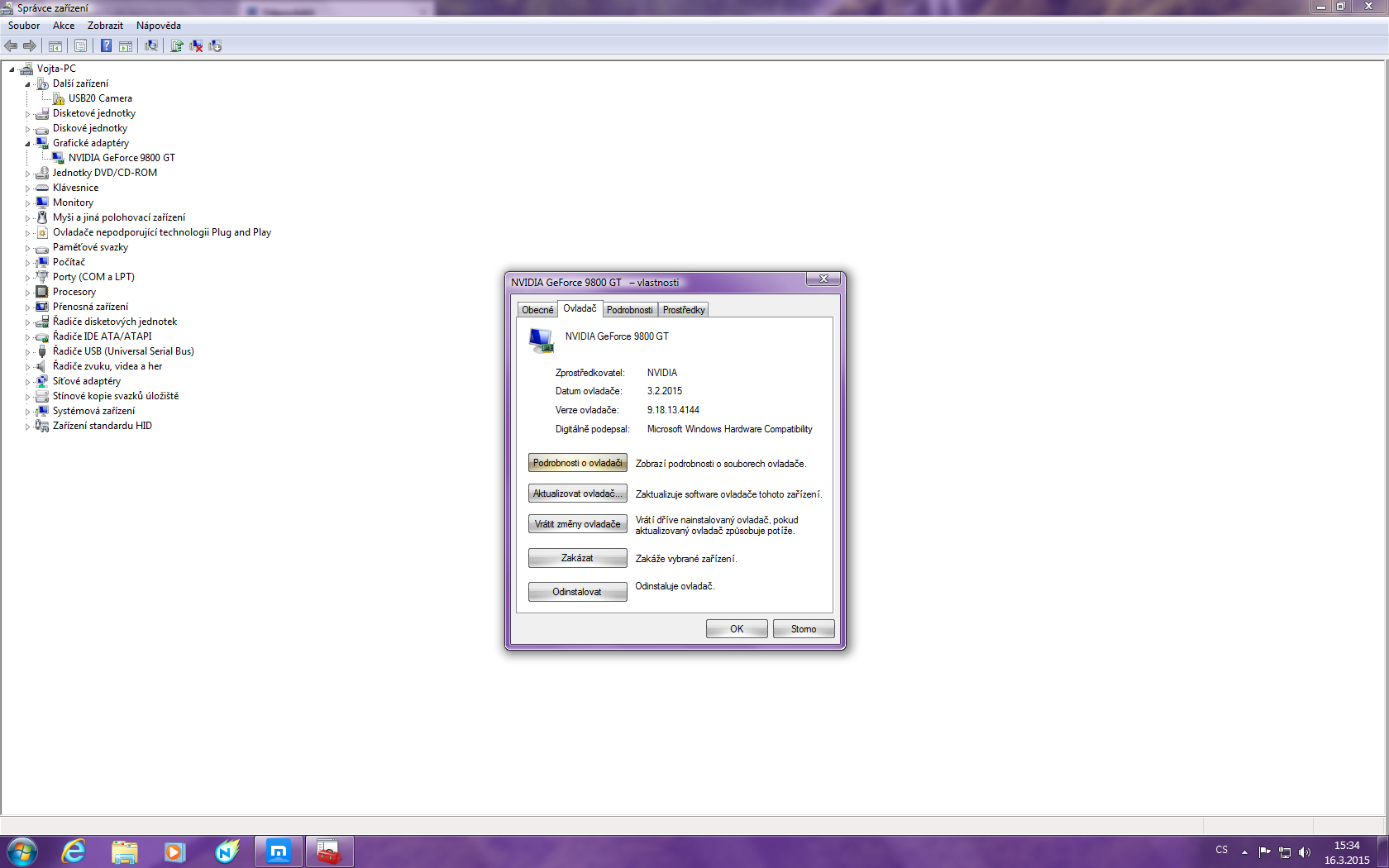
Task: Click the taskbar clock showing 15:34
Action: coord(1347,852)
